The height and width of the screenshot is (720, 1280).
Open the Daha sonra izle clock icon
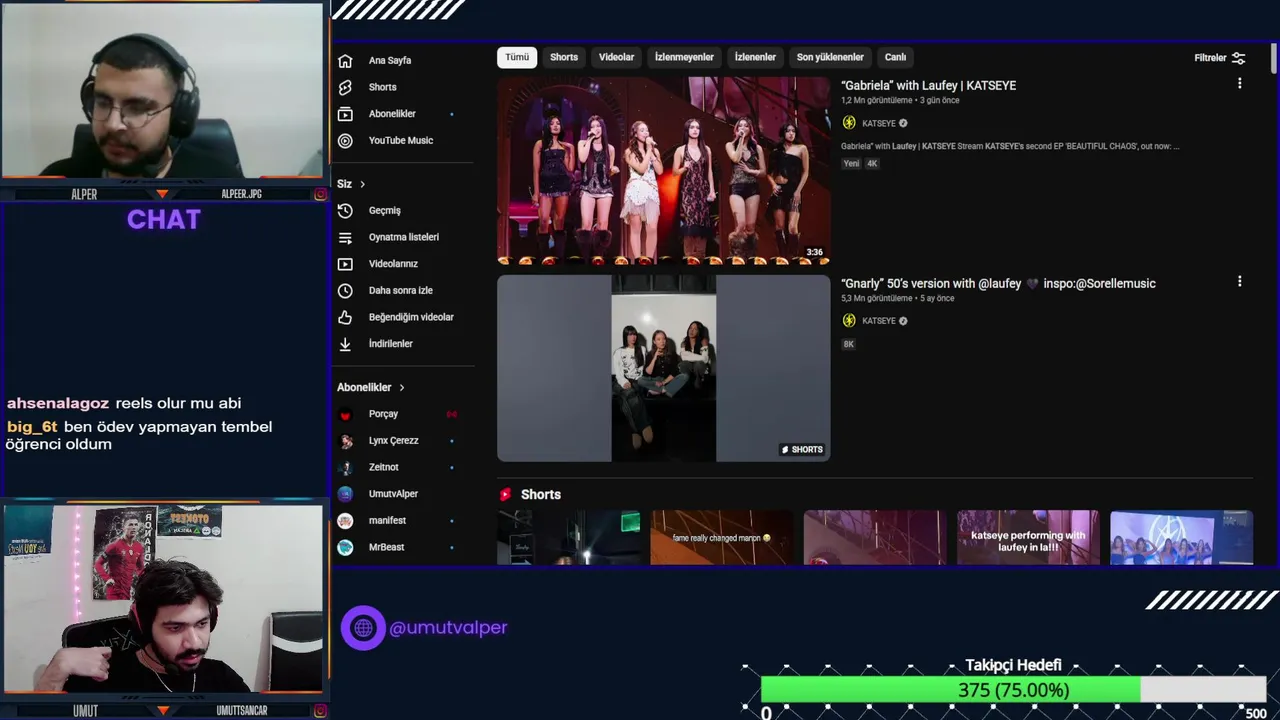point(345,291)
